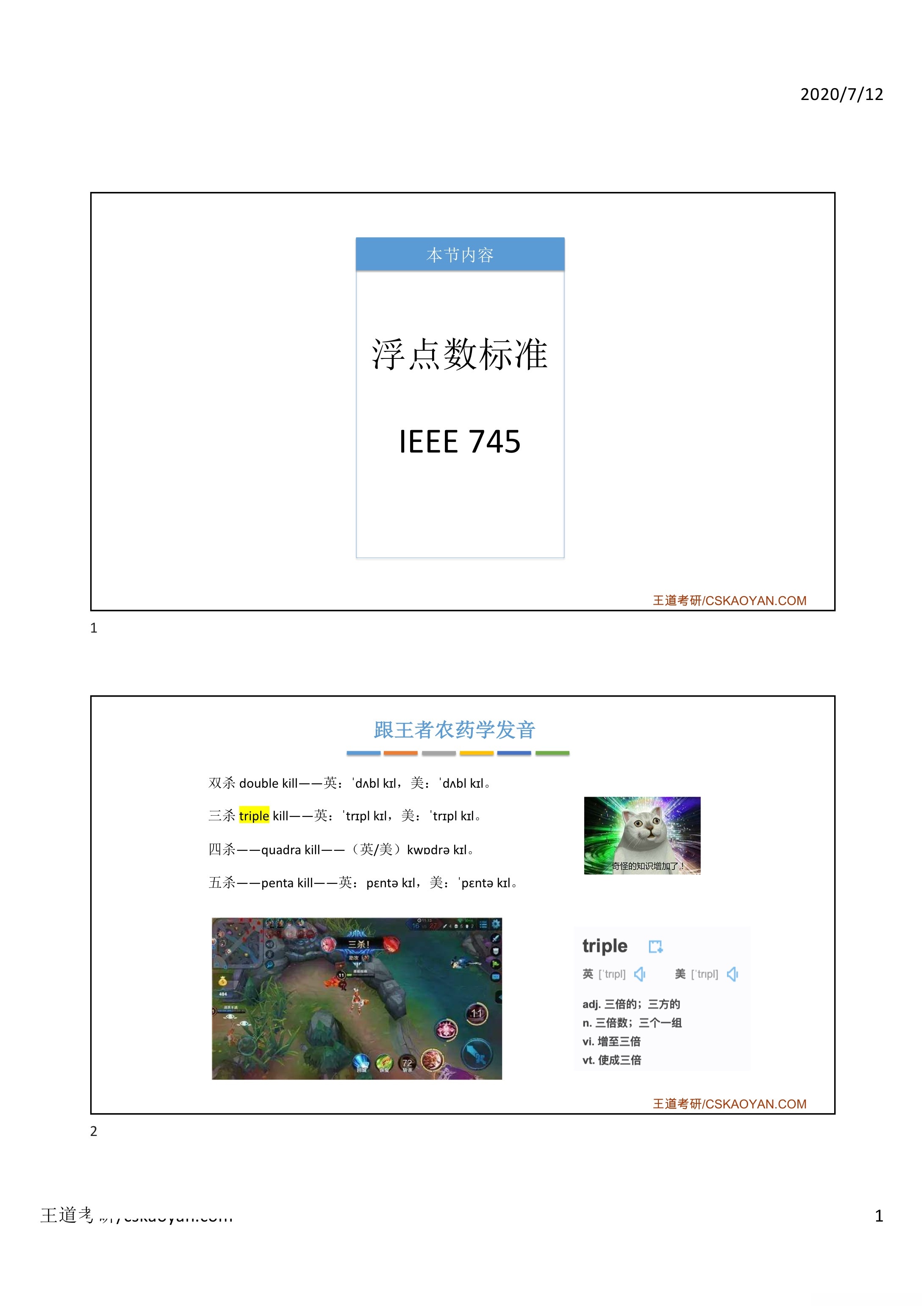Image resolution: width=924 pixels, height=1308 pixels.
Task: Click the IEEE 745 text on slide one
Action: [460, 442]
